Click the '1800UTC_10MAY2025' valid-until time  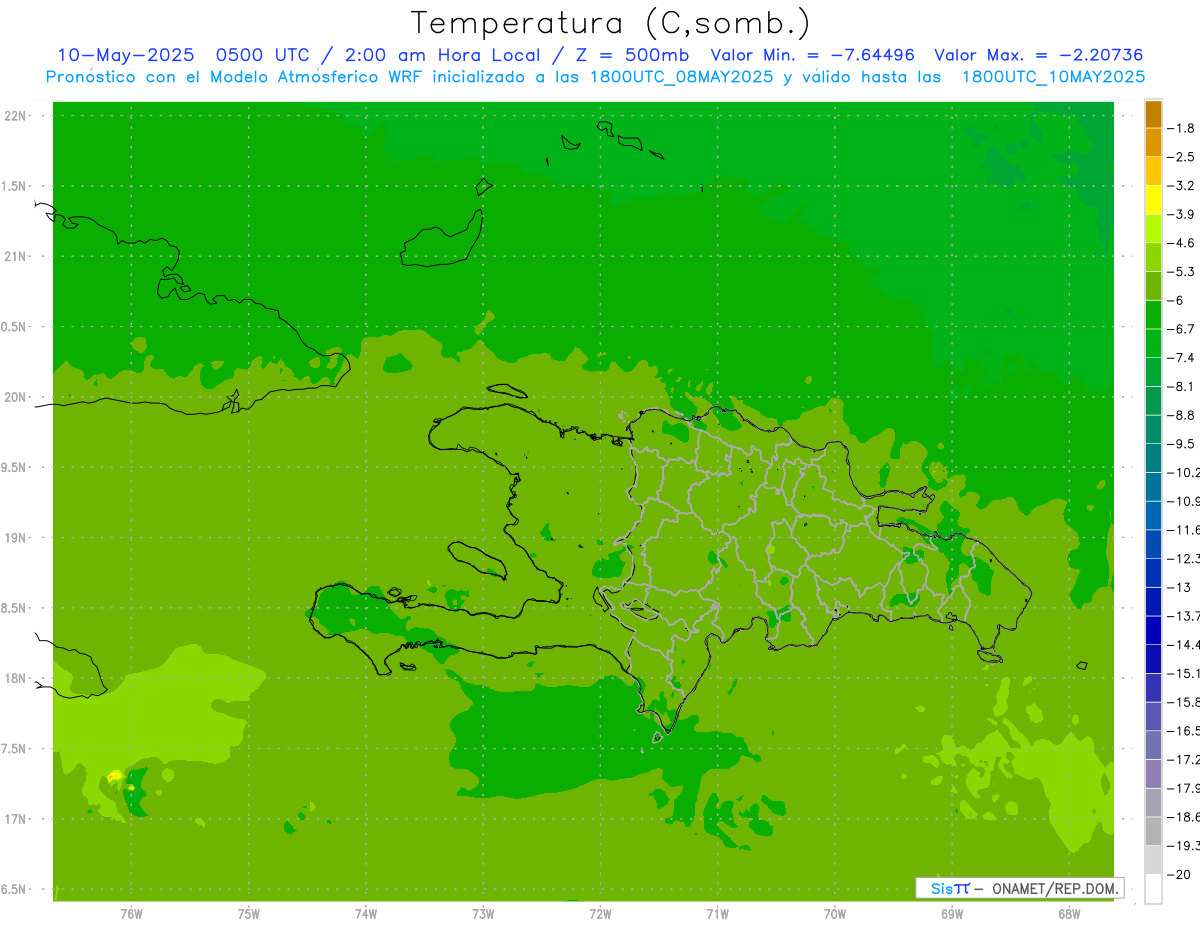point(1053,77)
